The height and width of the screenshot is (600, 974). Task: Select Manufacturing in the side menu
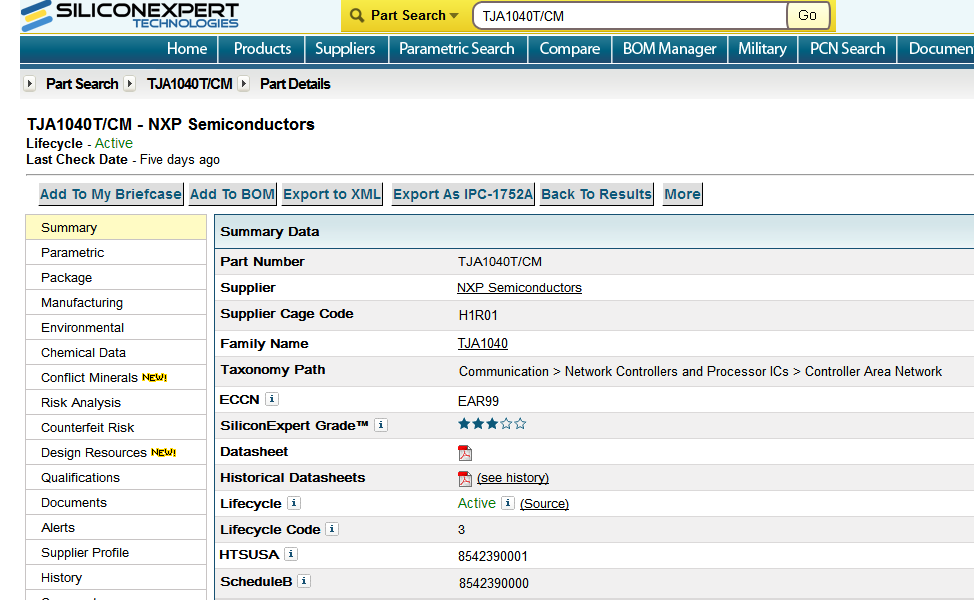[x=116, y=302]
